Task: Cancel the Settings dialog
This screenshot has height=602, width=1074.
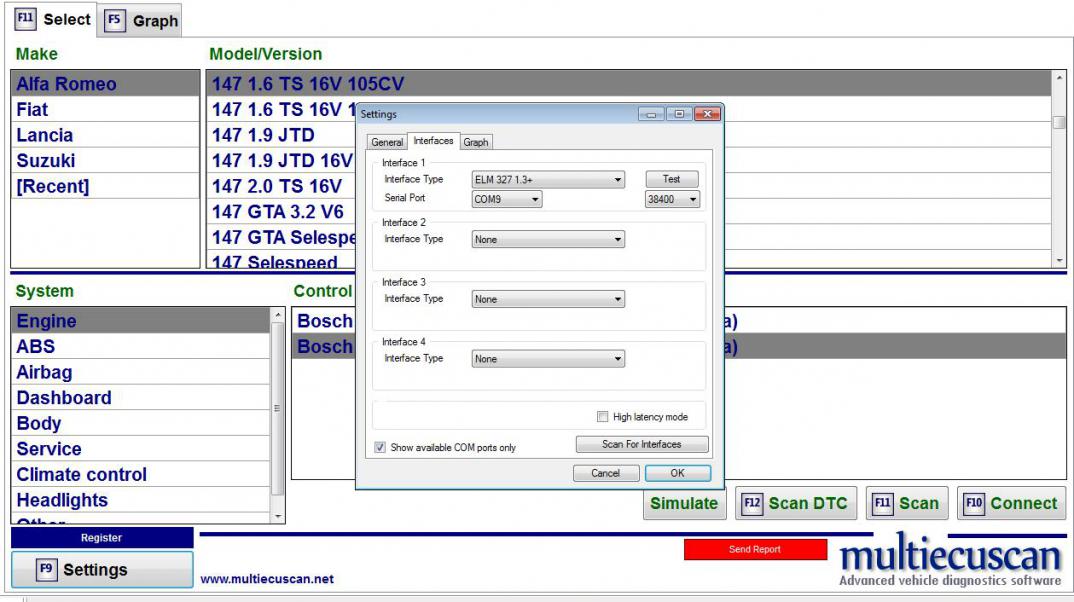Action: [605, 473]
